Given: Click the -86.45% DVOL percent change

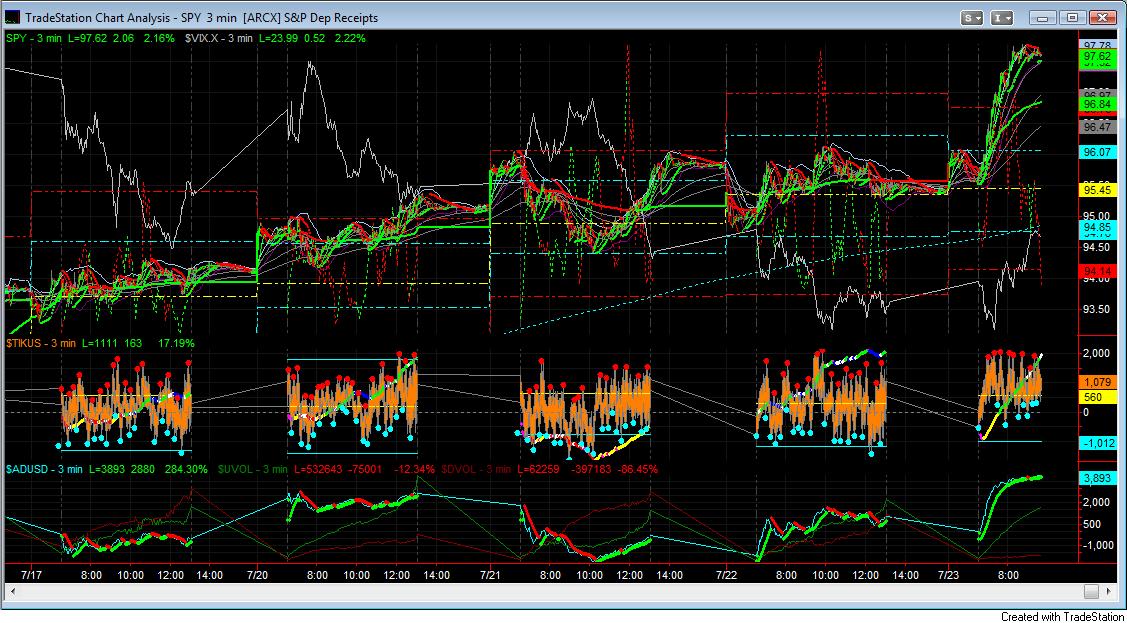Looking at the screenshot, I should (x=640, y=469).
